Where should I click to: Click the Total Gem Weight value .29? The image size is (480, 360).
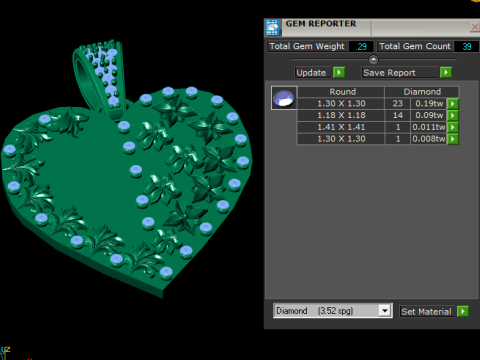pyautogui.click(x=361, y=46)
